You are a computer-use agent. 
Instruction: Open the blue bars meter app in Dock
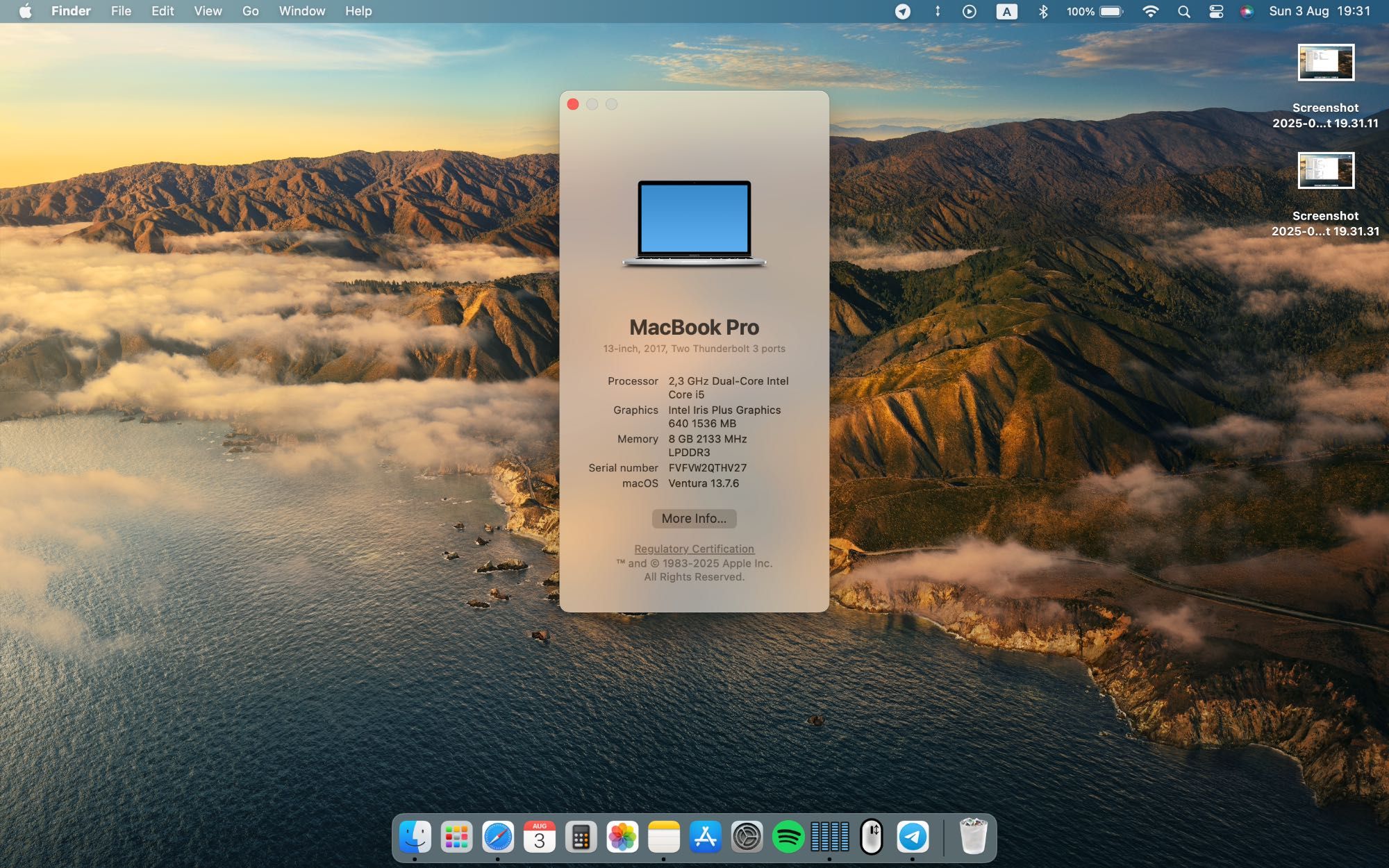pyautogui.click(x=830, y=837)
